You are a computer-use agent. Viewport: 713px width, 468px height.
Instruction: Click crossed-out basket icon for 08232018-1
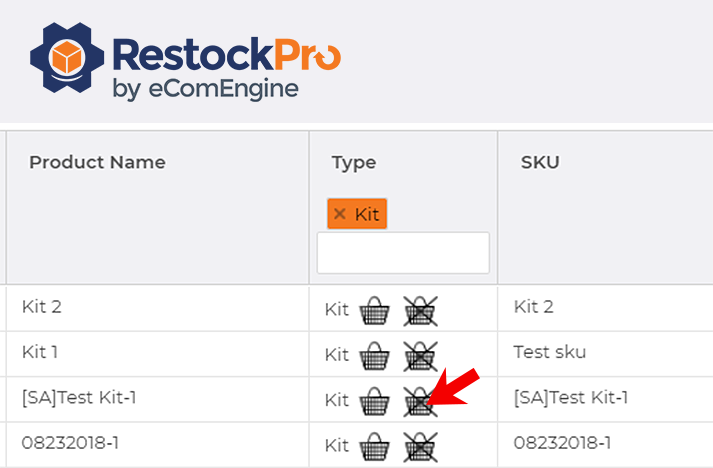click(420, 445)
